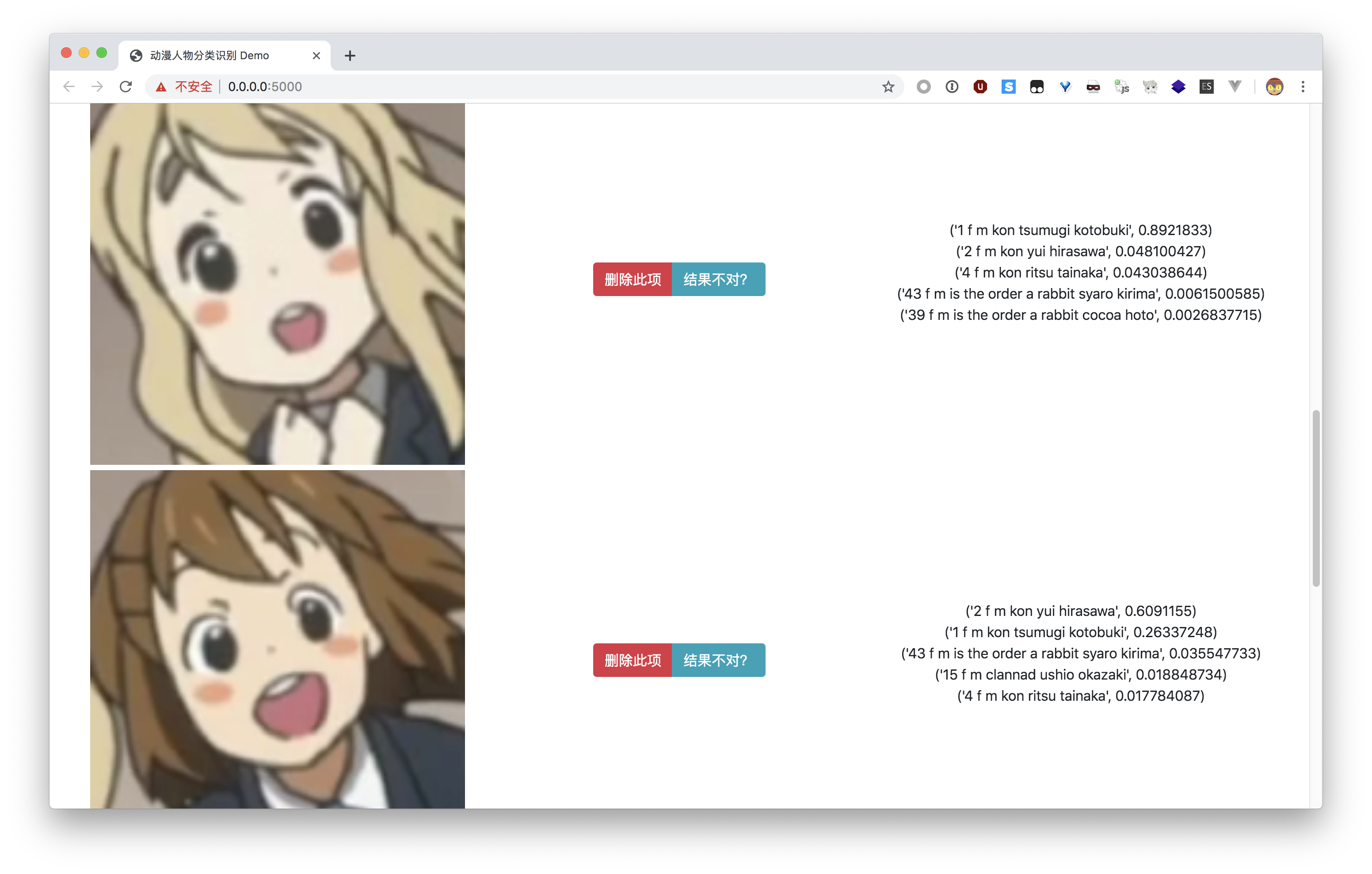The image size is (1372, 874).
Task: Reload the current page
Action: (x=126, y=87)
